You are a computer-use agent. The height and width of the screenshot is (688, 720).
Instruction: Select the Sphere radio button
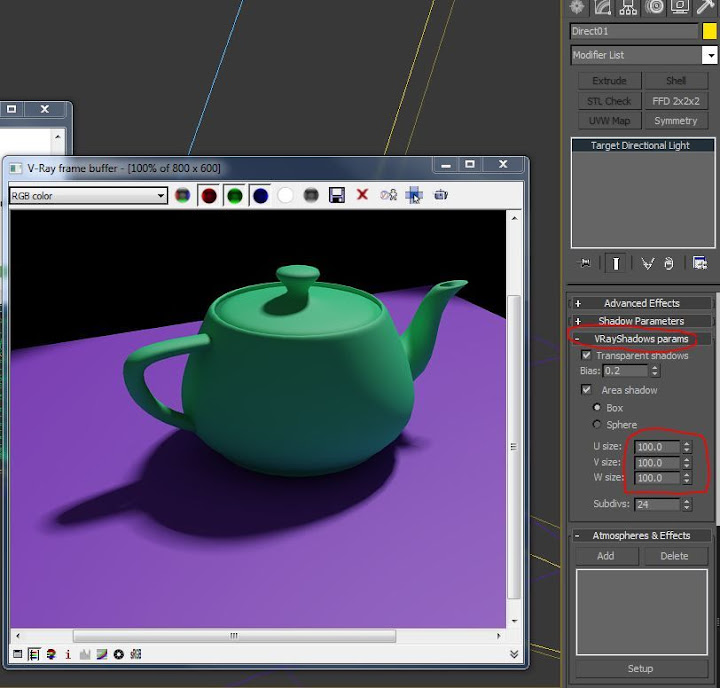pyautogui.click(x=598, y=425)
